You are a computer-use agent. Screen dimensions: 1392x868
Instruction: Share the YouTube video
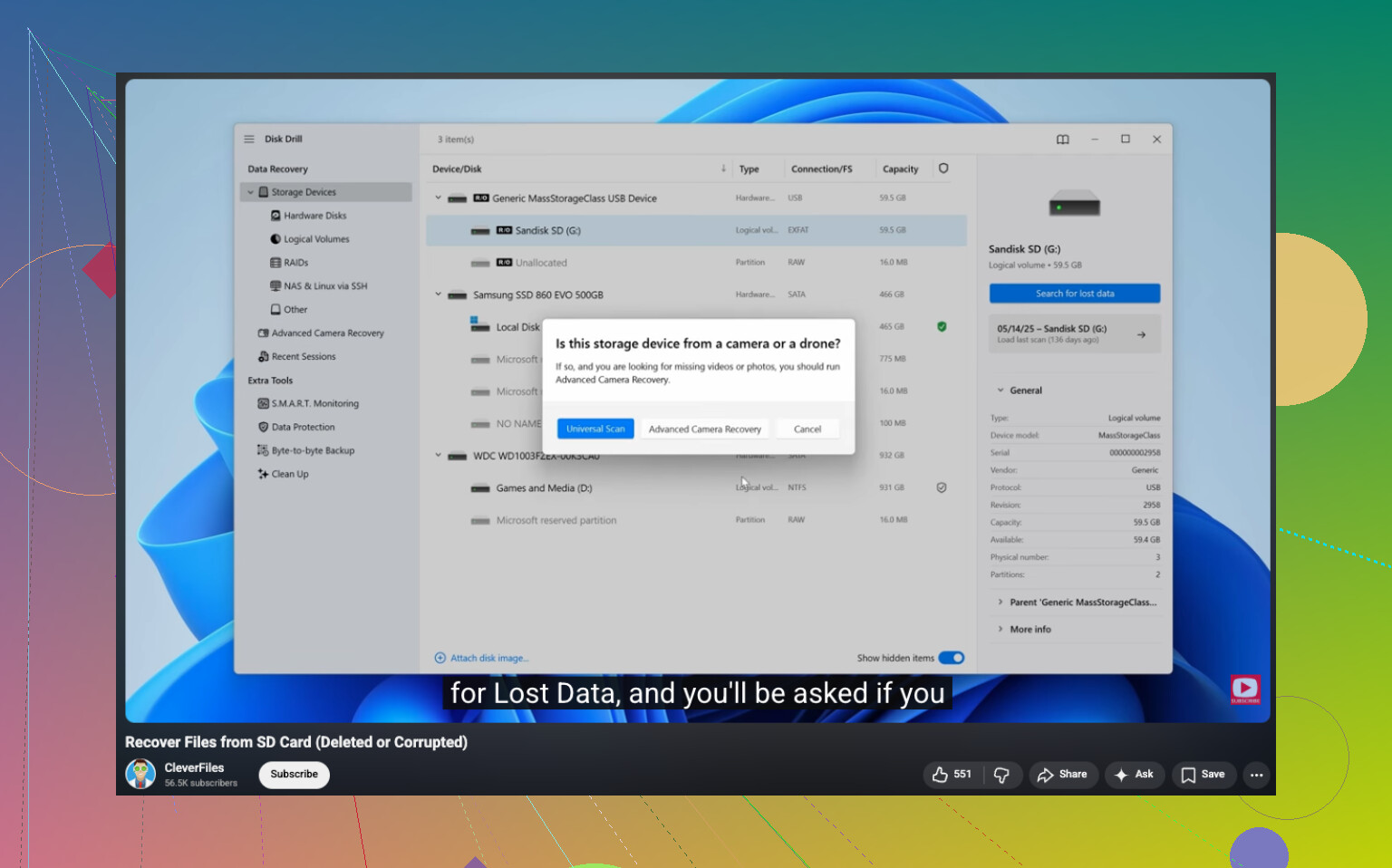click(1063, 775)
